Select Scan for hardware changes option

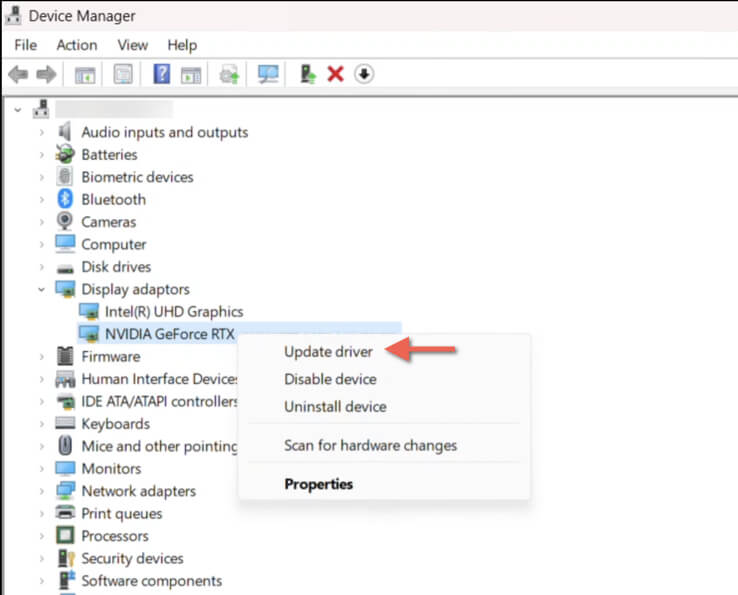(x=370, y=445)
